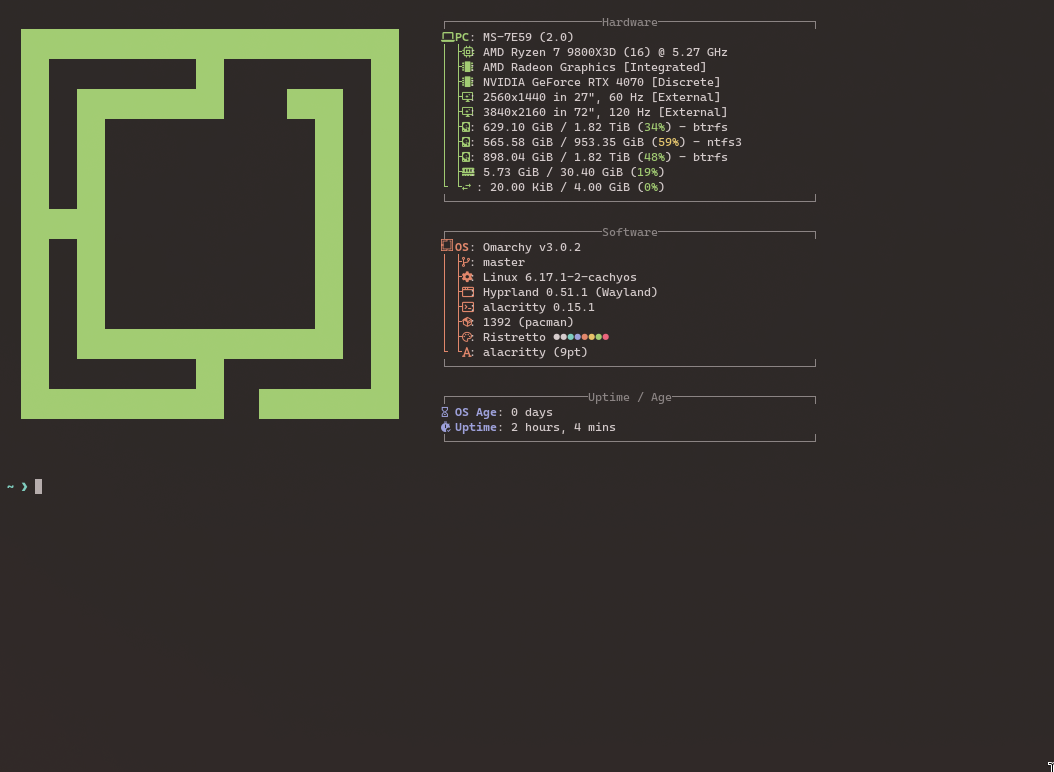Click the text AMD Radeon Graphics [Integrated]
The image size is (1054, 772).
[x=594, y=67]
